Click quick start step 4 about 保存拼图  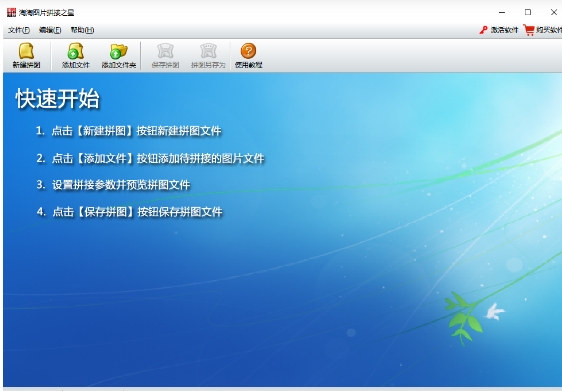(x=129, y=212)
